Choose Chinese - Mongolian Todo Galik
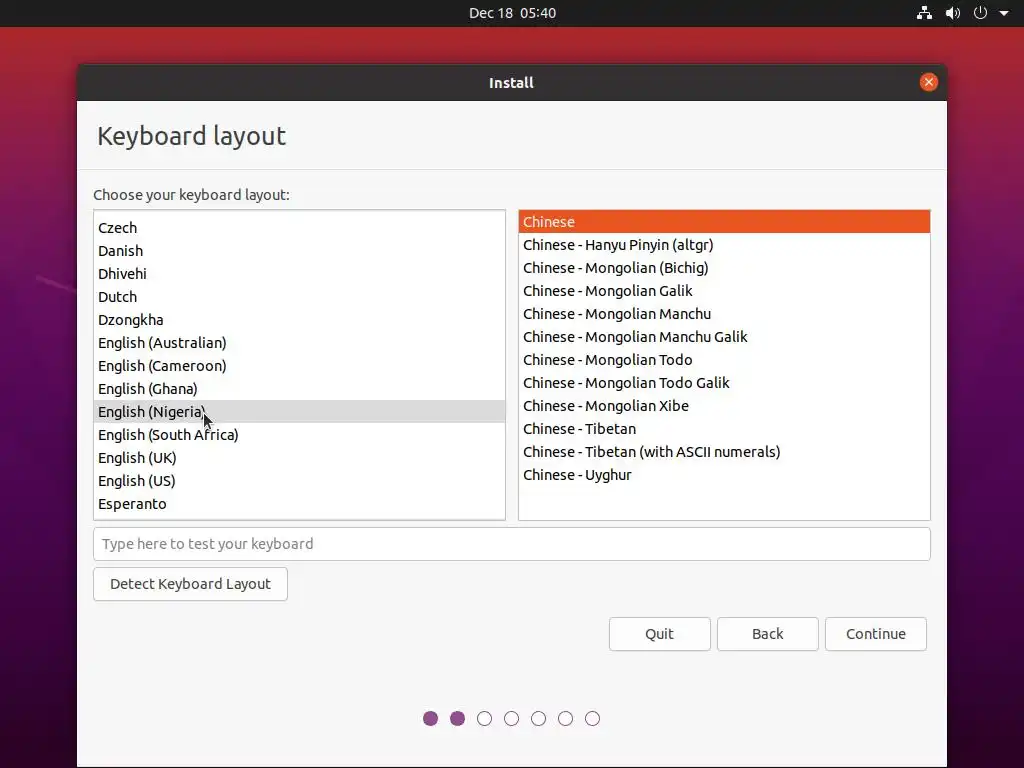The width and height of the screenshot is (1024, 768). click(x=724, y=383)
